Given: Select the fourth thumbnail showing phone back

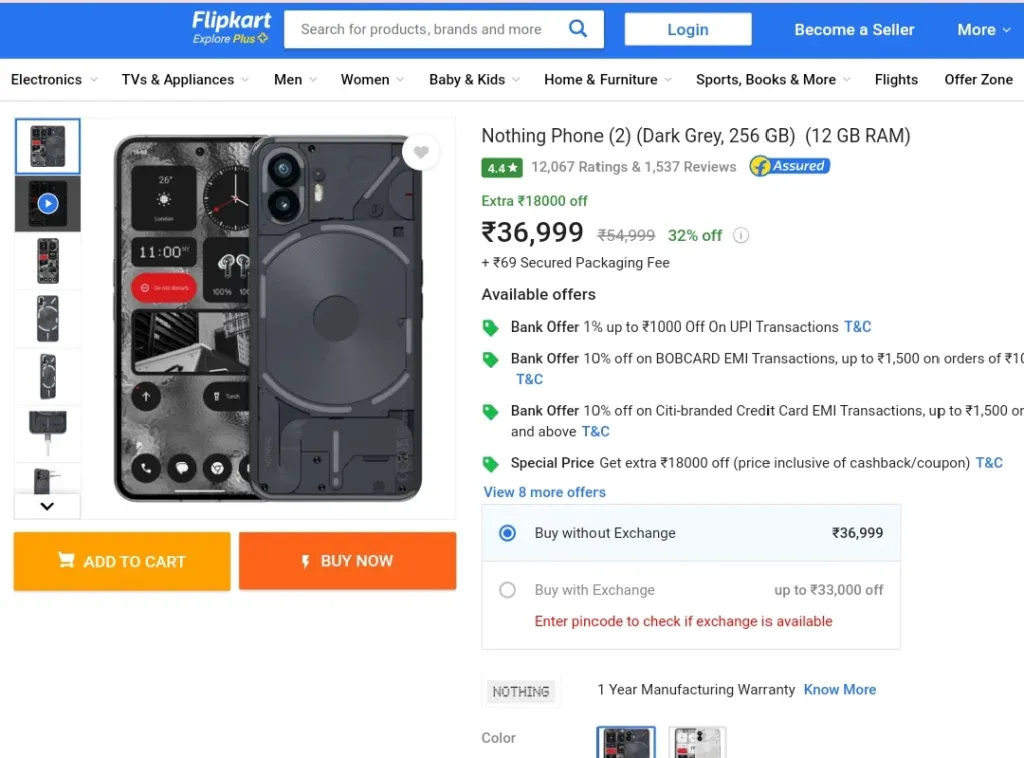Looking at the screenshot, I should click(48, 319).
